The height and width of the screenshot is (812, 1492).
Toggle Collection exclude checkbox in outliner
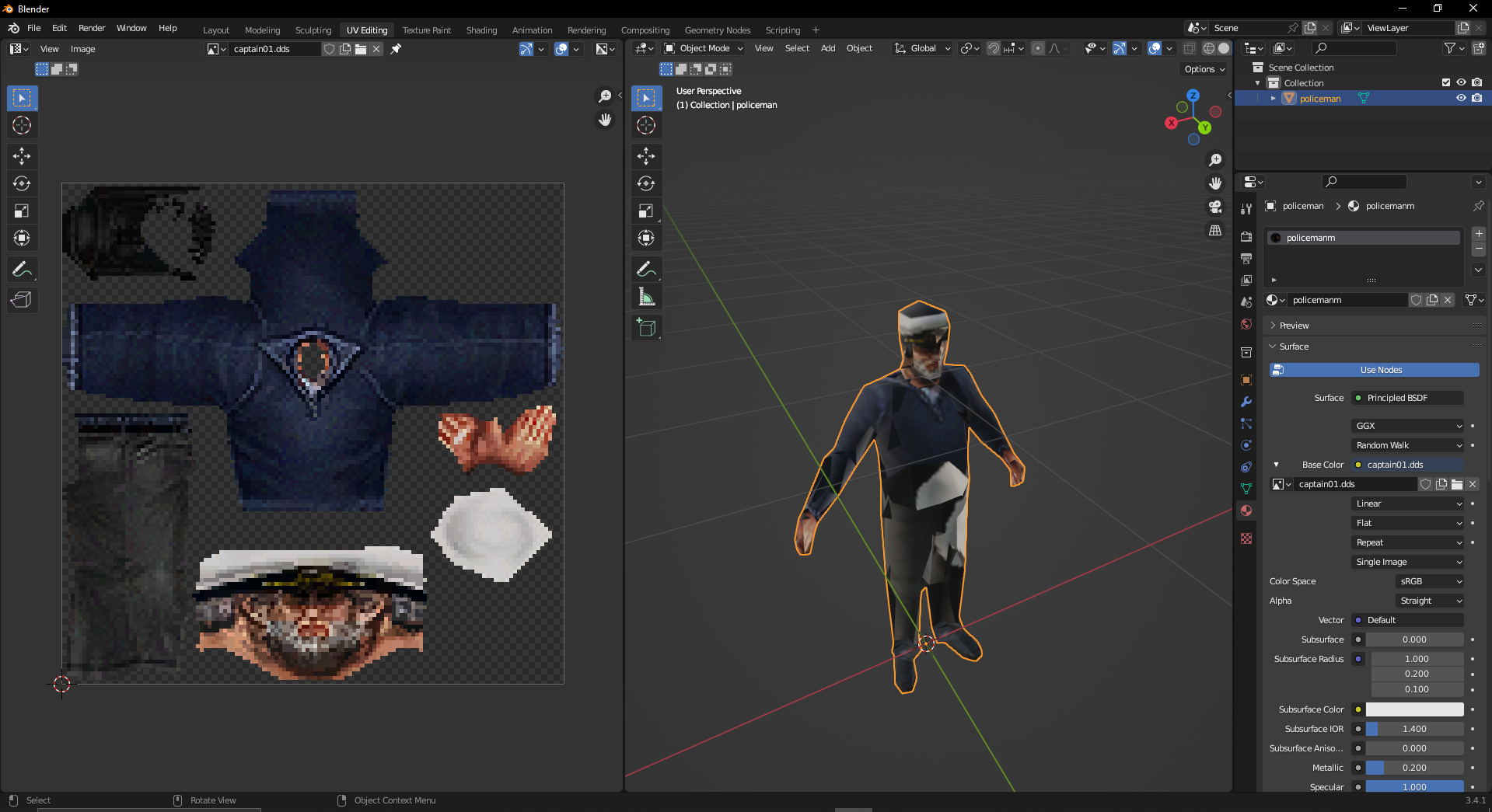1445,83
